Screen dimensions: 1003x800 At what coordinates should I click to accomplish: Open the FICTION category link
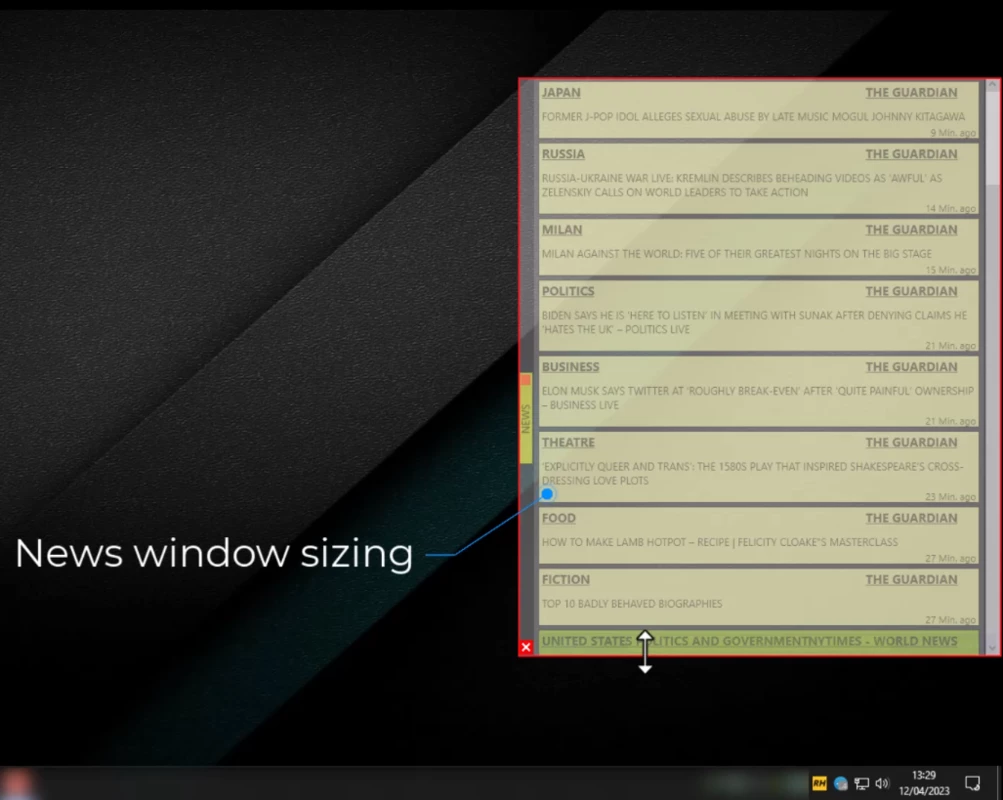click(x=565, y=579)
